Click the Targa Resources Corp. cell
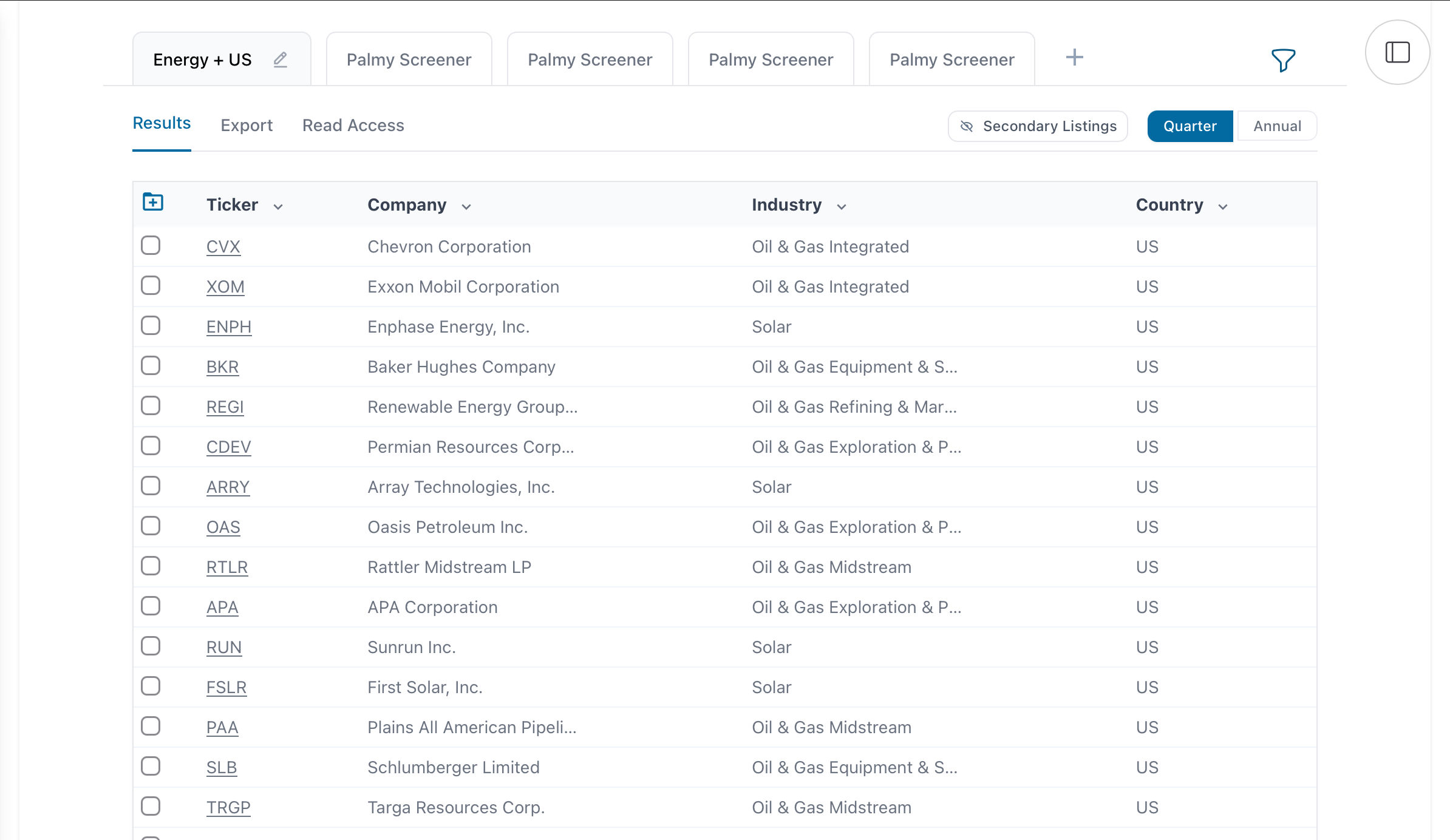 456,808
